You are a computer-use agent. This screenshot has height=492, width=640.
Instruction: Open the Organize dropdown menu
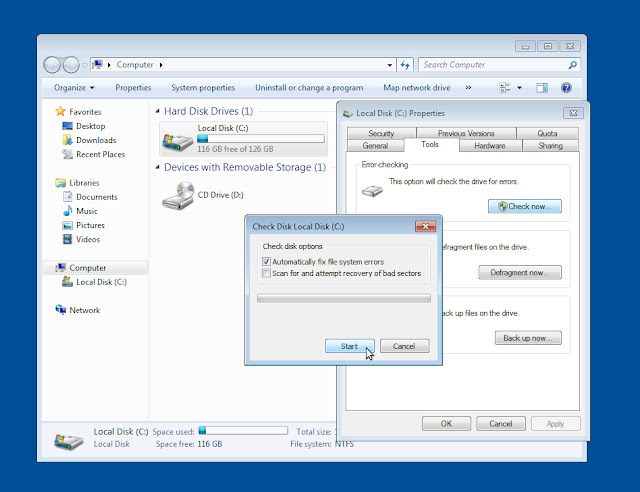click(74, 88)
